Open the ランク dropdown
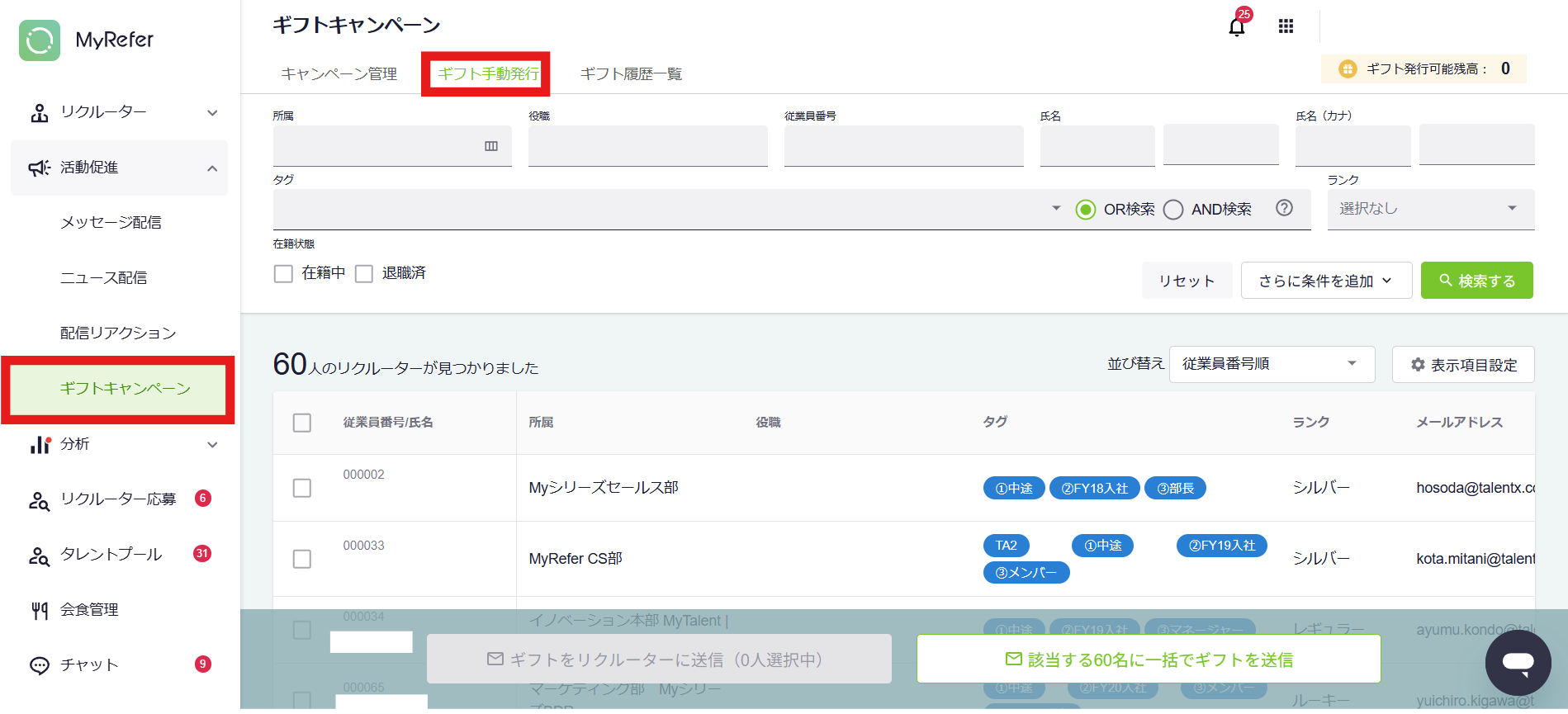 1430,209
